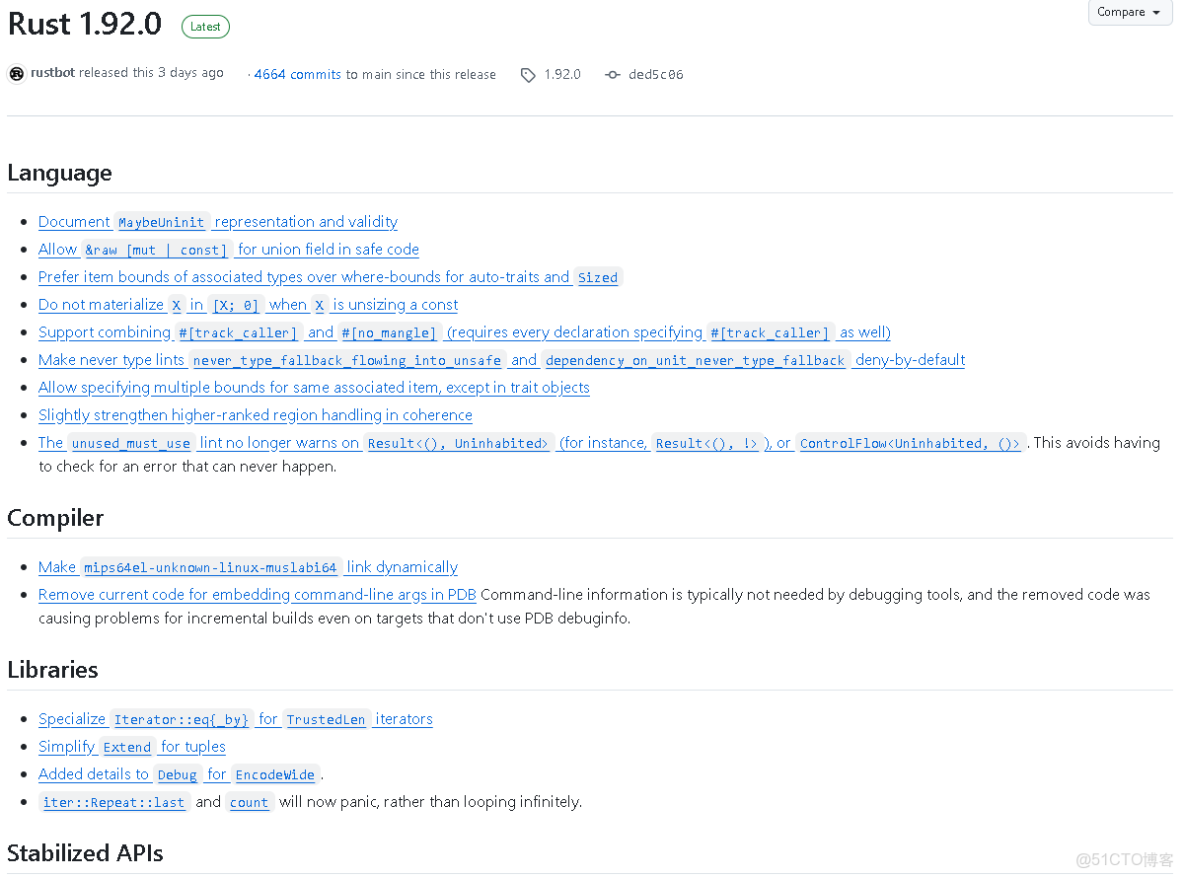Click the Latest release badge

click(x=205, y=26)
